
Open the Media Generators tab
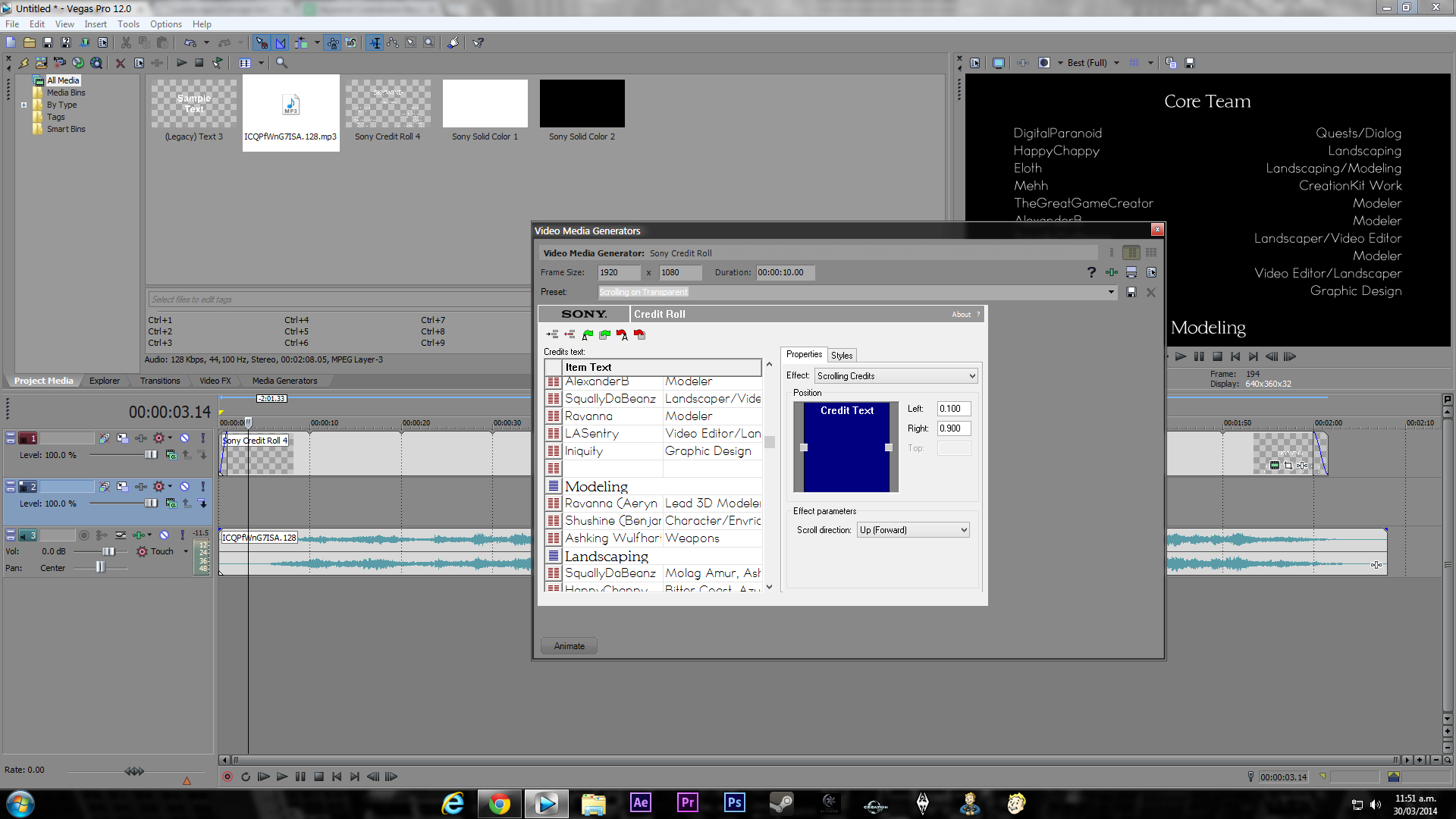click(x=284, y=381)
